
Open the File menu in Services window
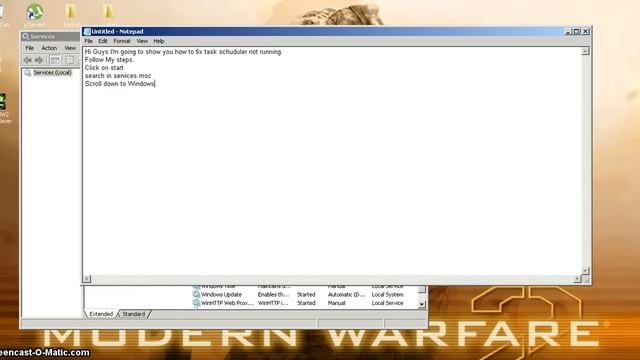30,48
